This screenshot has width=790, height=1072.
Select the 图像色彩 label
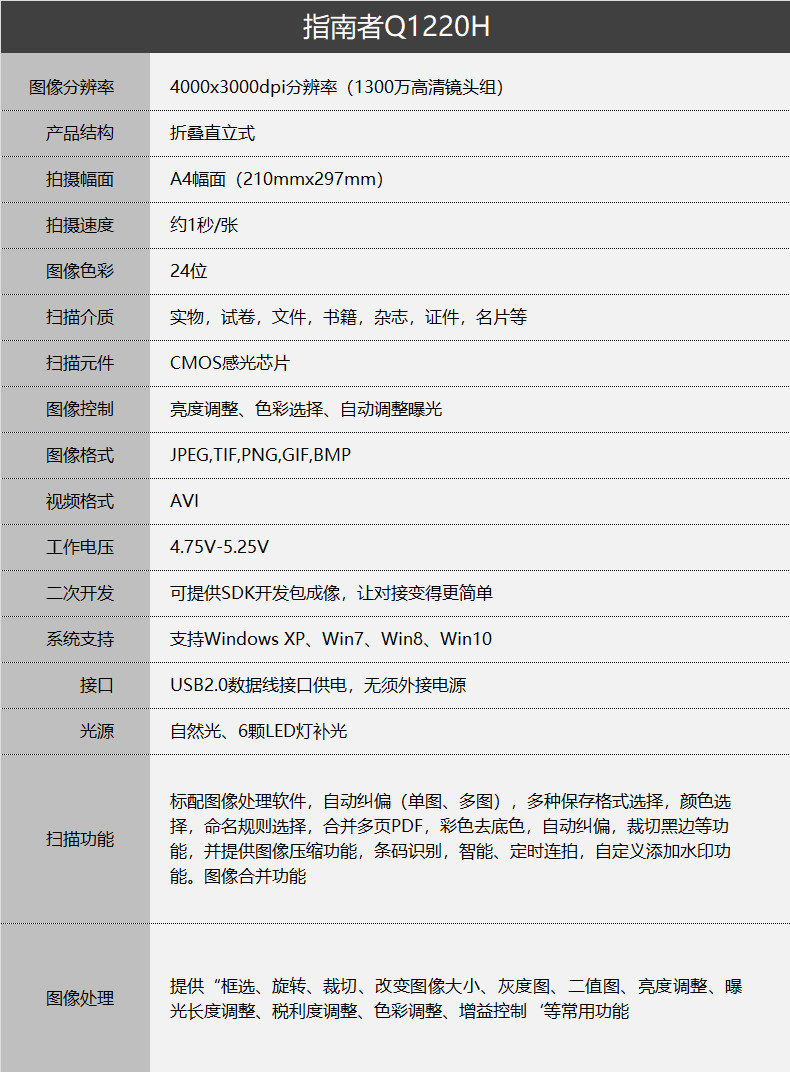80,271
